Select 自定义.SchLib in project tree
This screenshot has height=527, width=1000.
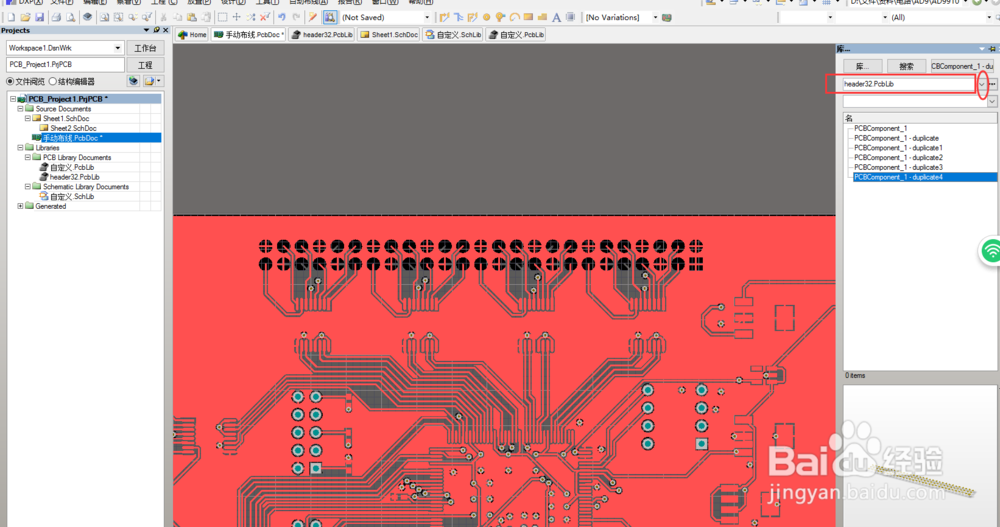click(72, 197)
